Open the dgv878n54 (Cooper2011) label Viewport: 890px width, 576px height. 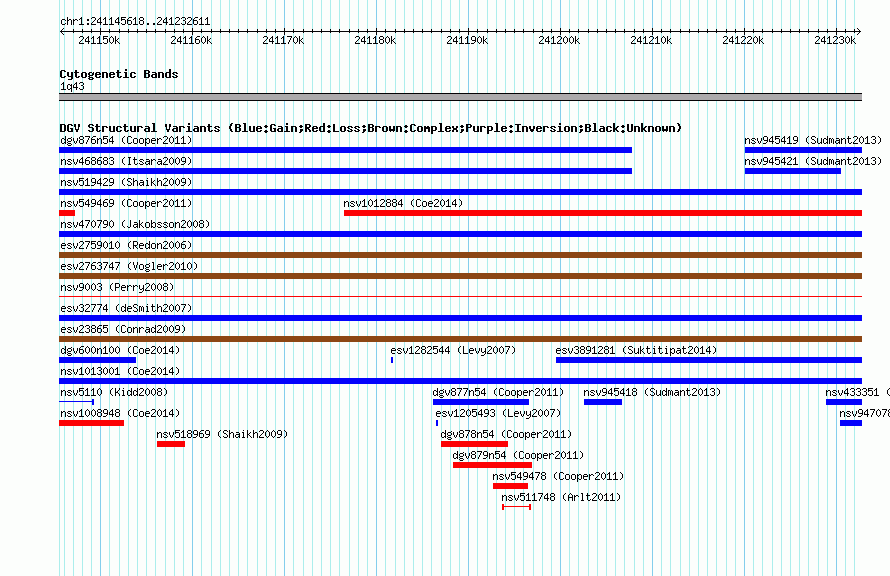click(506, 434)
